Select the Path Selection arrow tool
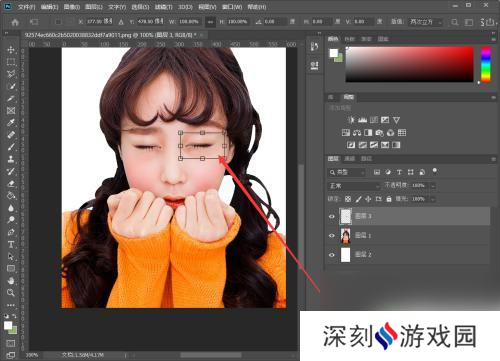Image resolution: width=500 pixels, height=361 pixels. point(11,256)
